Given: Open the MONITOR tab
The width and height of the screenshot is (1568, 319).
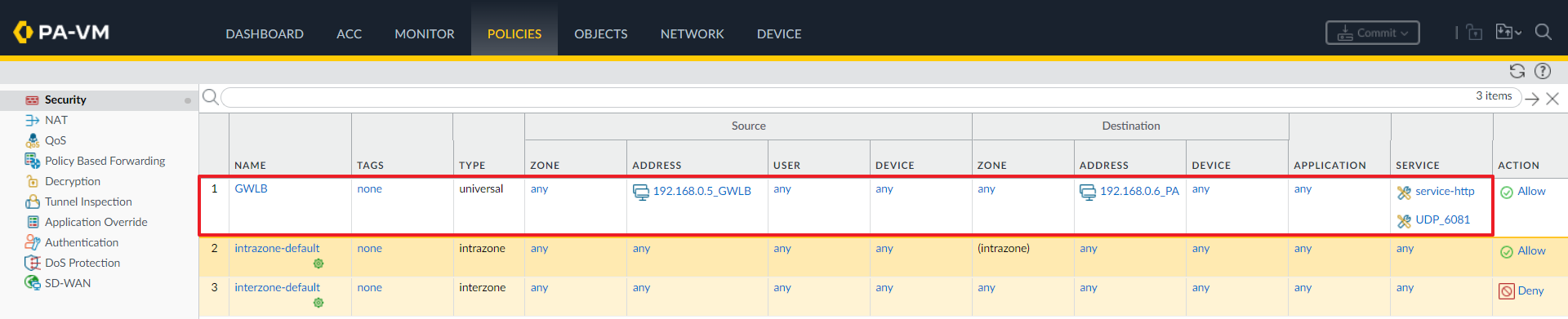Looking at the screenshot, I should [x=425, y=33].
